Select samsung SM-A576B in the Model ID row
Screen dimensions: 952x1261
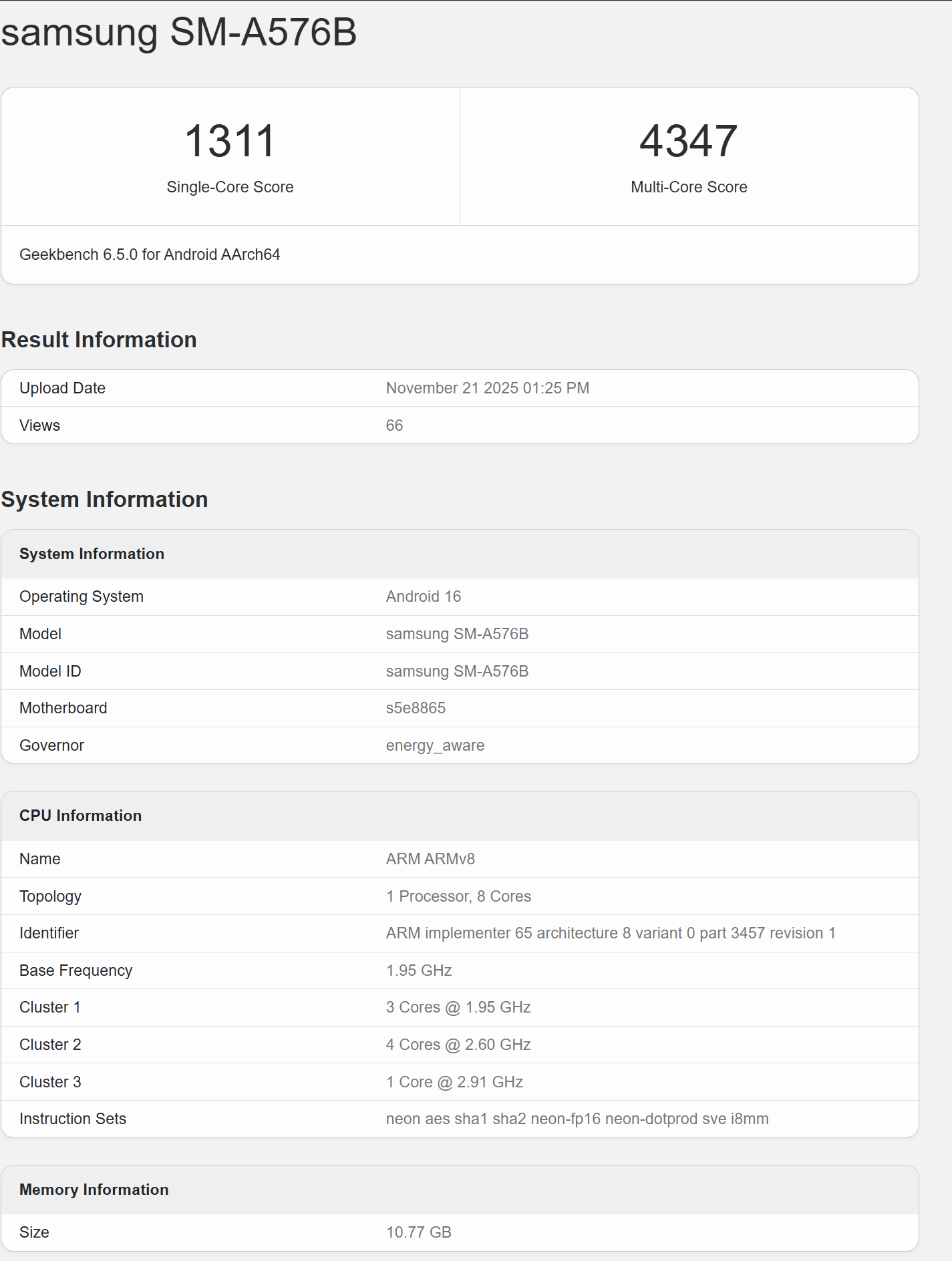(457, 671)
